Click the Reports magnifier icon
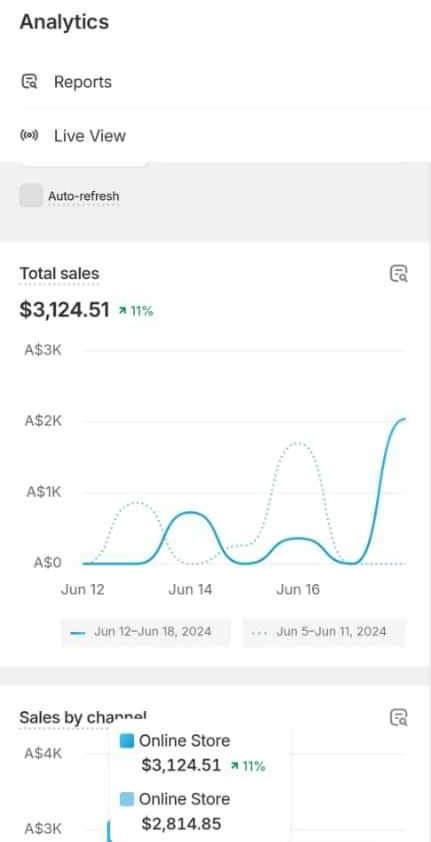This screenshot has height=842, width=431. tap(30, 82)
